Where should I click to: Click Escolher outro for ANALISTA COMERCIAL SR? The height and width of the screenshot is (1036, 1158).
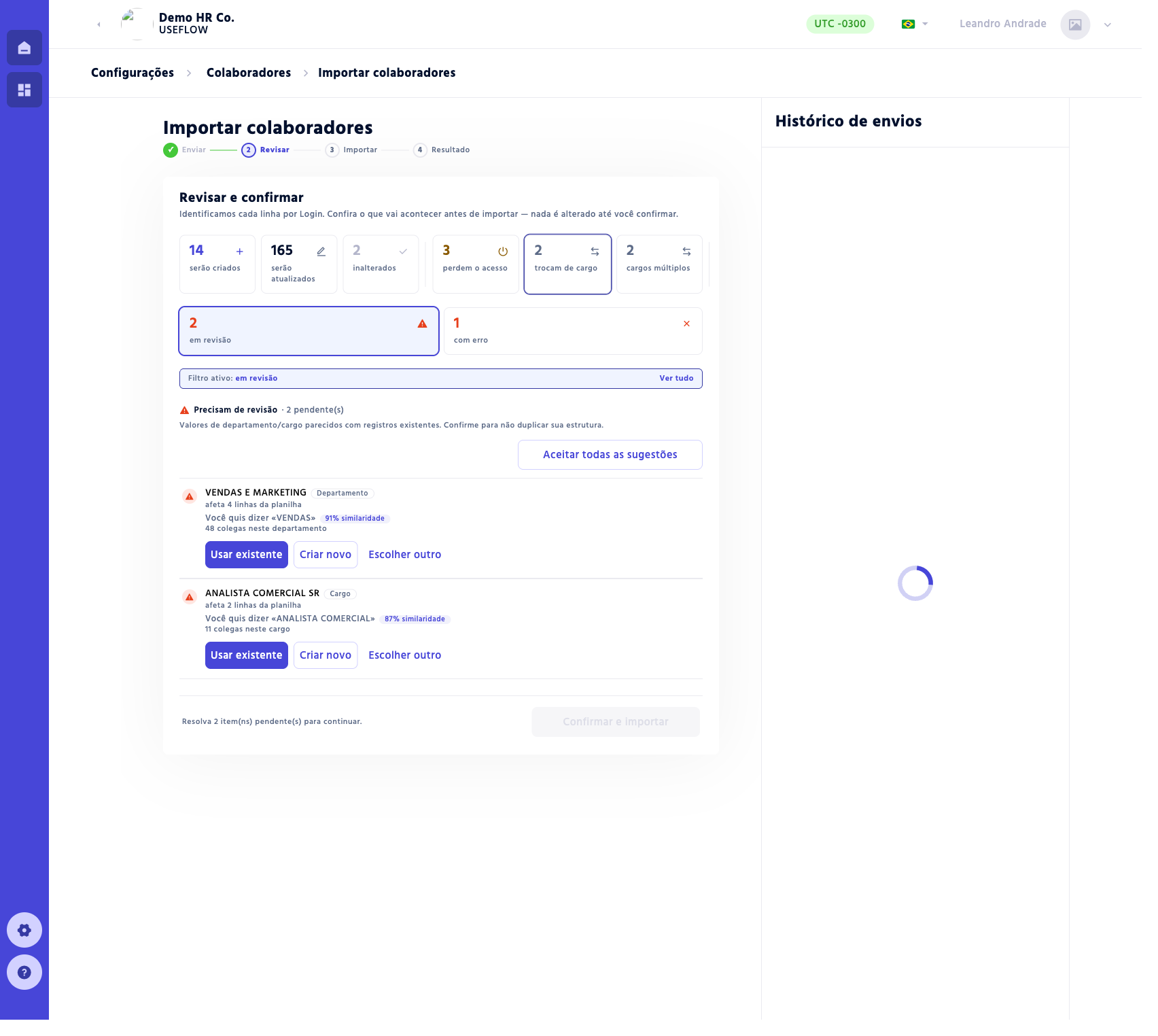pos(405,655)
